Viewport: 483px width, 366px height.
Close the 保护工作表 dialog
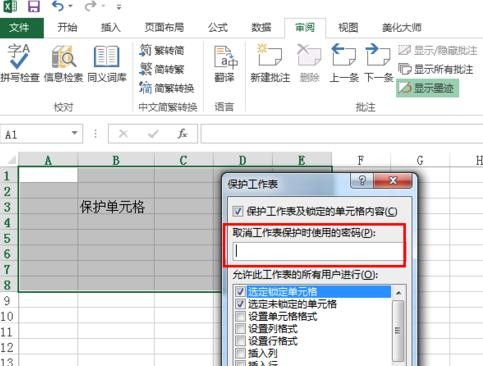393,181
